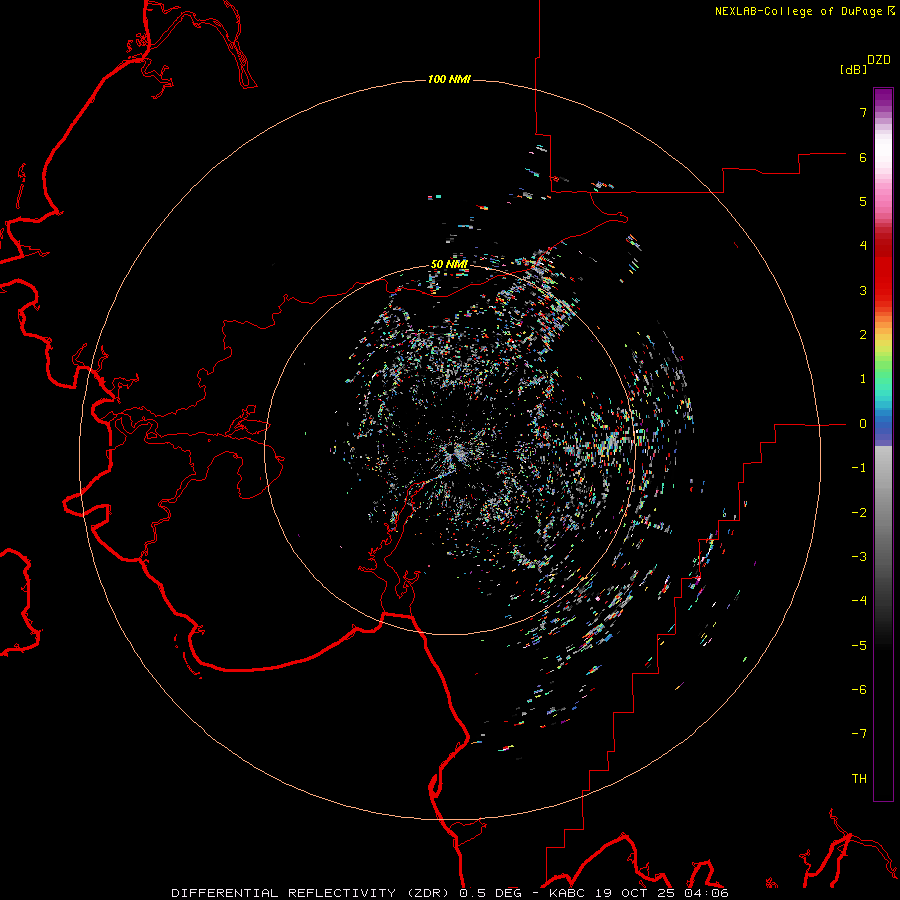900x900 pixels.
Task: Click the "DZD" legend title
Action: [879, 60]
